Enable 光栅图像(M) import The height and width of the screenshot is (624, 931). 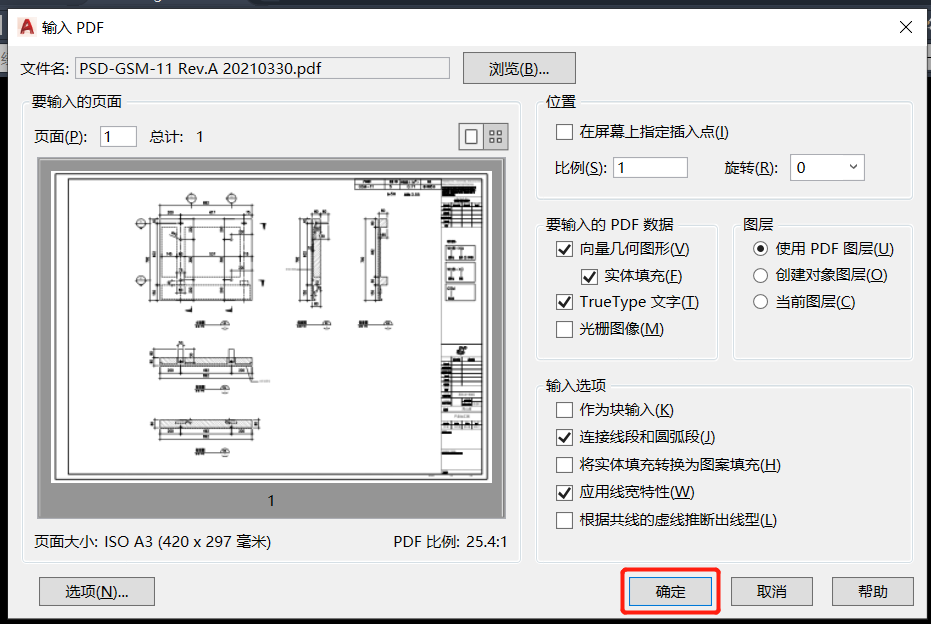pos(563,329)
